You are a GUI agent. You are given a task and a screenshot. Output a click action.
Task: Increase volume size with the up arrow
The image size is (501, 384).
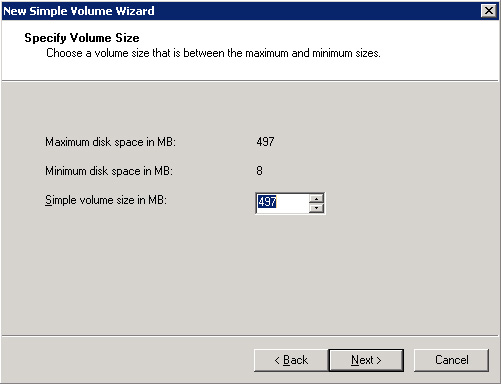(x=316, y=199)
